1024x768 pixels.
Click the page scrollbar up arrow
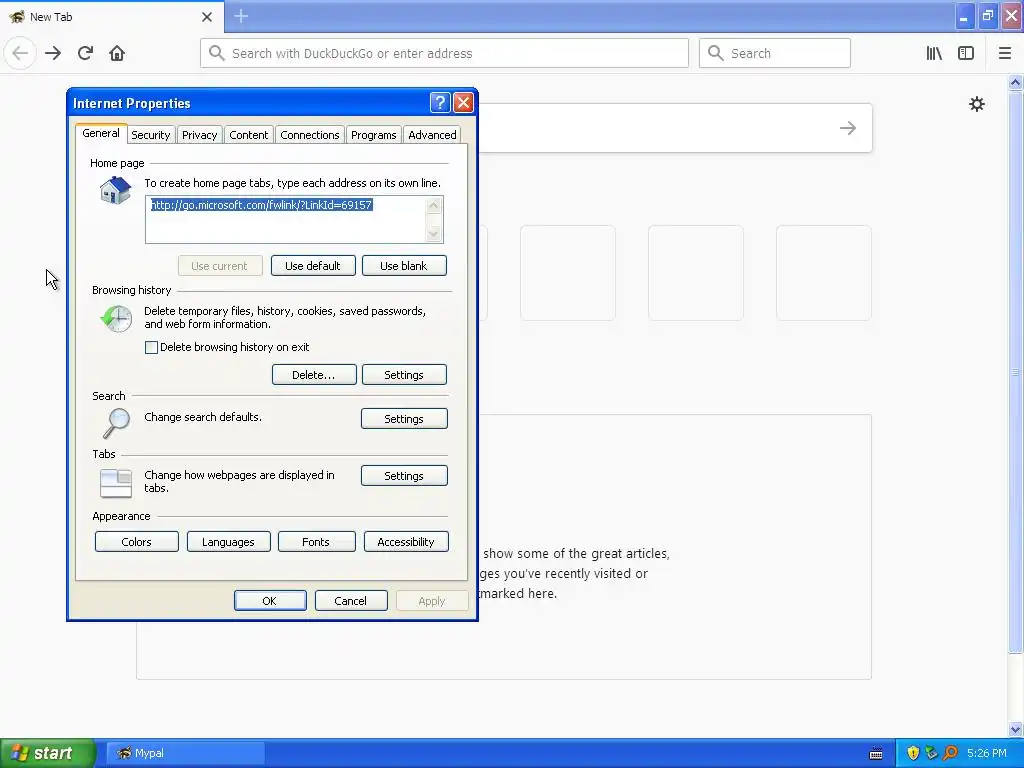(x=1015, y=82)
